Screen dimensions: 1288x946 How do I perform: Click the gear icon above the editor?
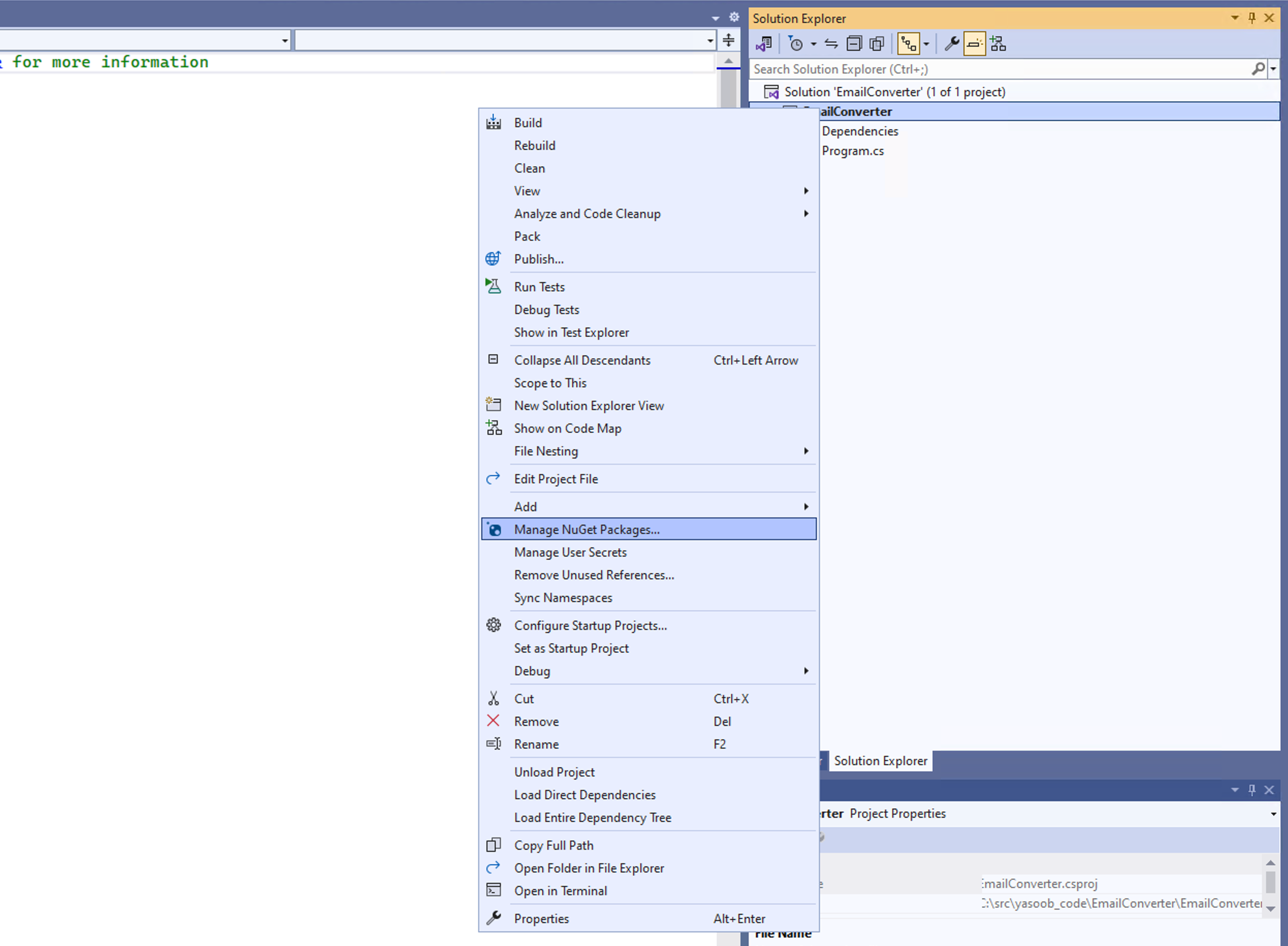coord(734,17)
